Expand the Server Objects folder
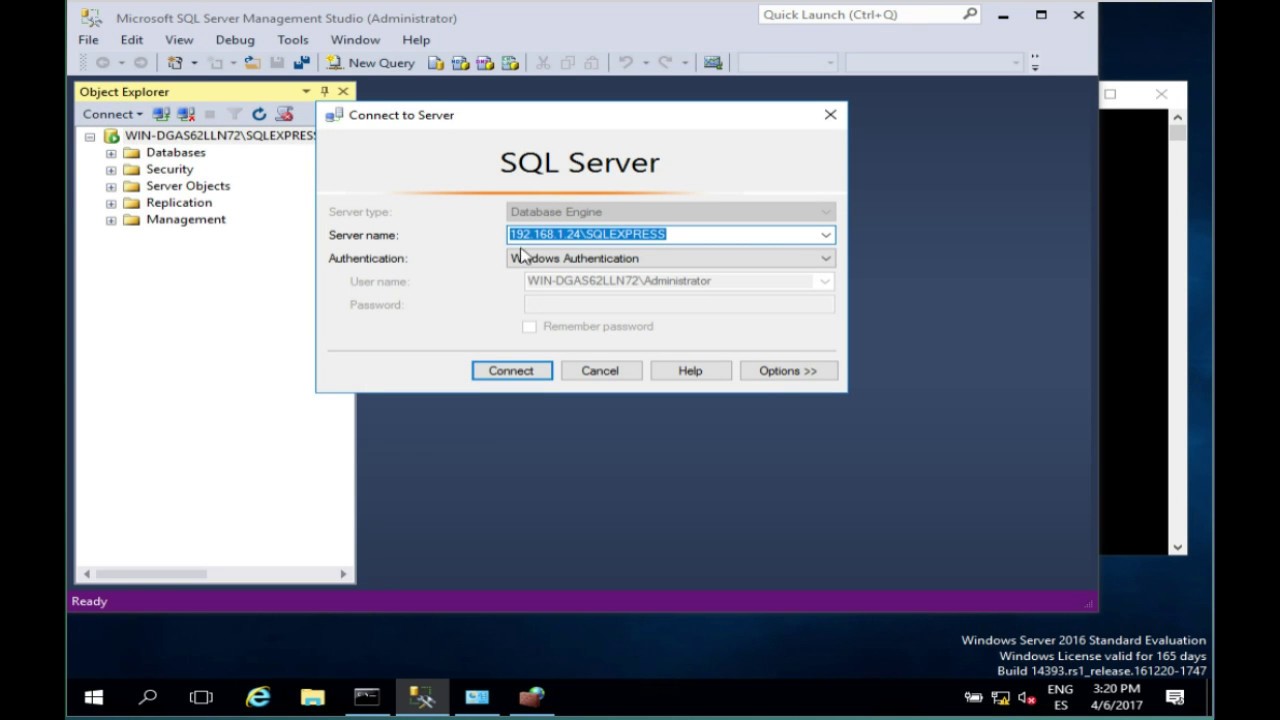The width and height of the screenshot is (1280, 720). click(111, 187)
